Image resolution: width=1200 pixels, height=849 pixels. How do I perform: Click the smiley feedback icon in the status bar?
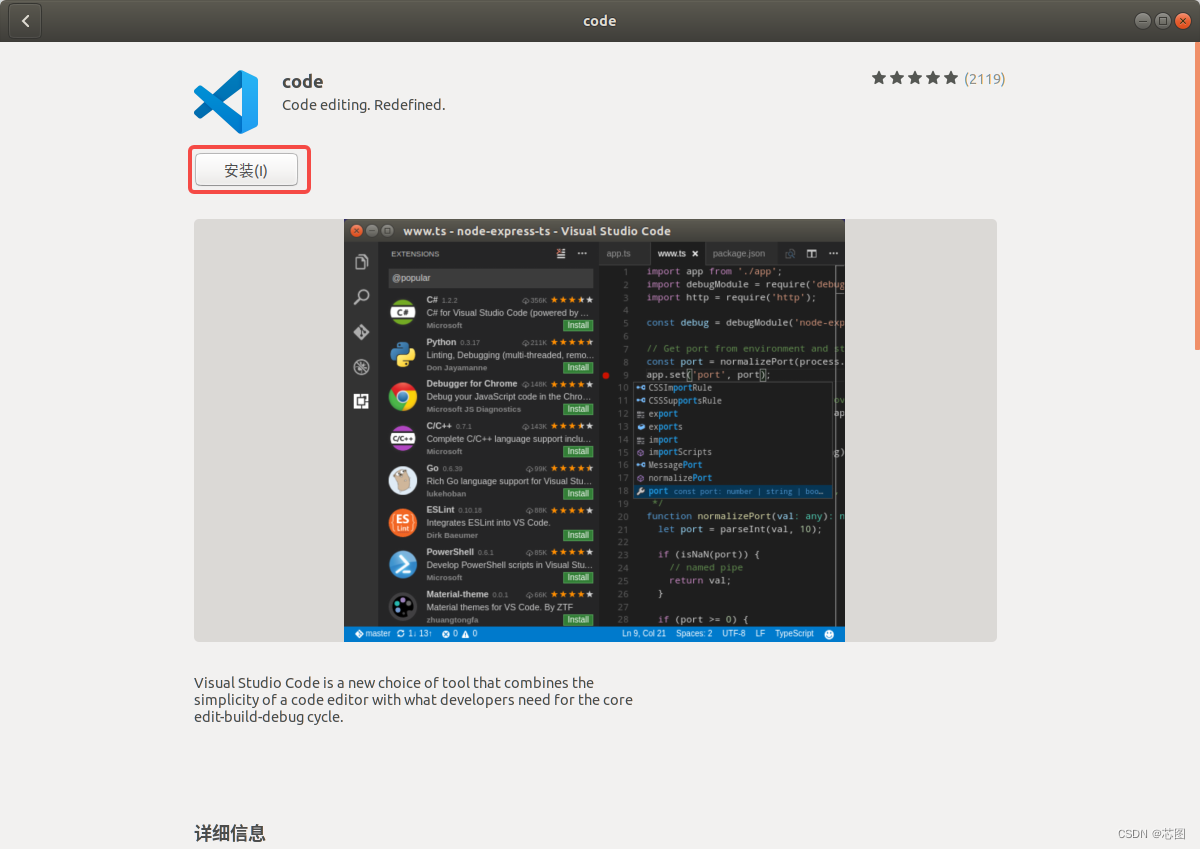pos(830,633)
